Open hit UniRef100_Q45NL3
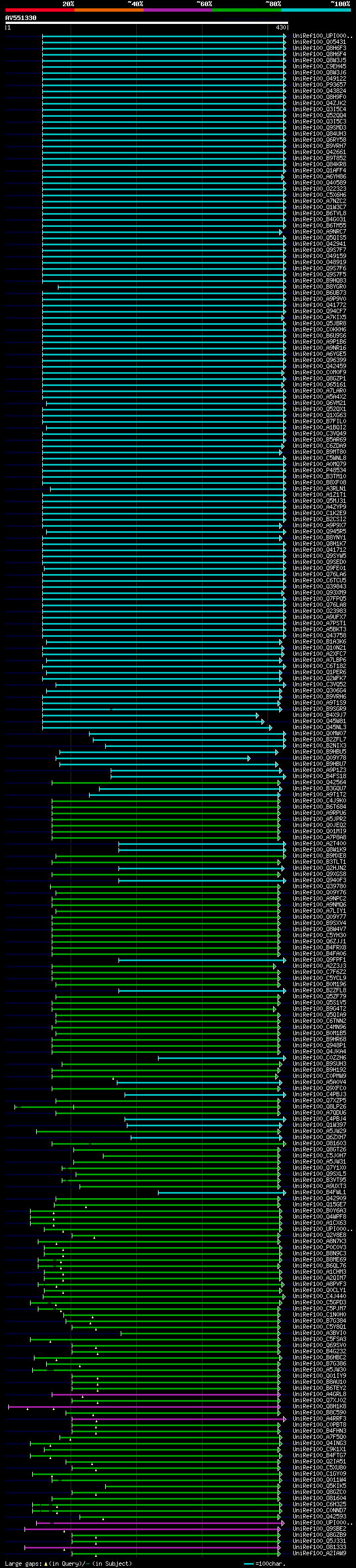 click(x=319, y=728)
